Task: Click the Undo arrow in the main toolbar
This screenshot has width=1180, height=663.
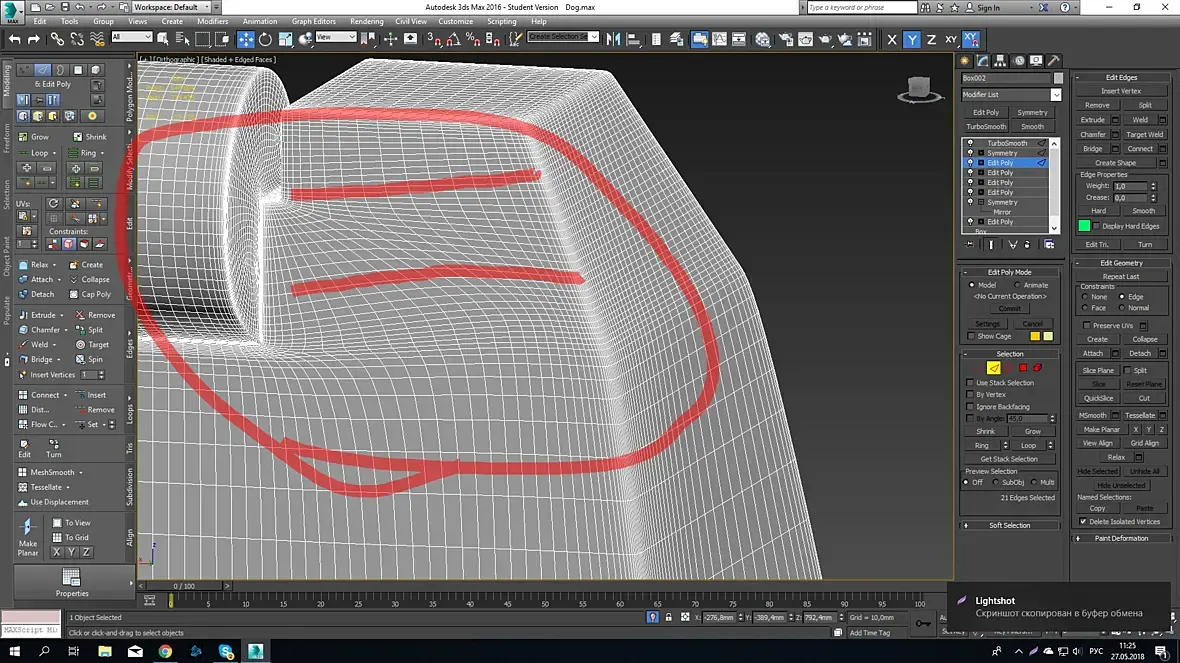Action: [15, 39]
